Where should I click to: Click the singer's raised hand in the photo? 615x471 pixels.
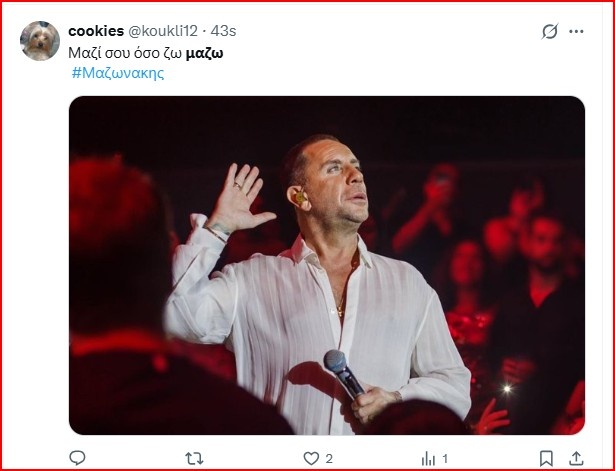click(237, 198)
